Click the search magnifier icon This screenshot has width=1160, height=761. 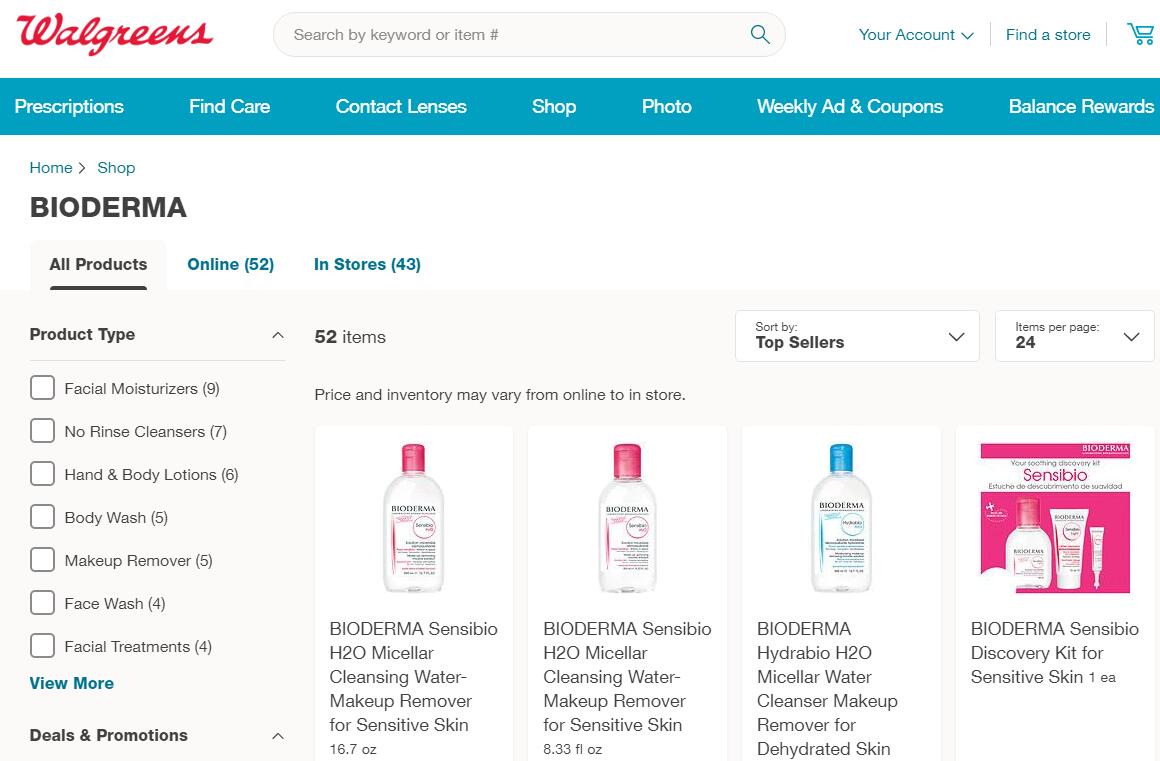760,35
